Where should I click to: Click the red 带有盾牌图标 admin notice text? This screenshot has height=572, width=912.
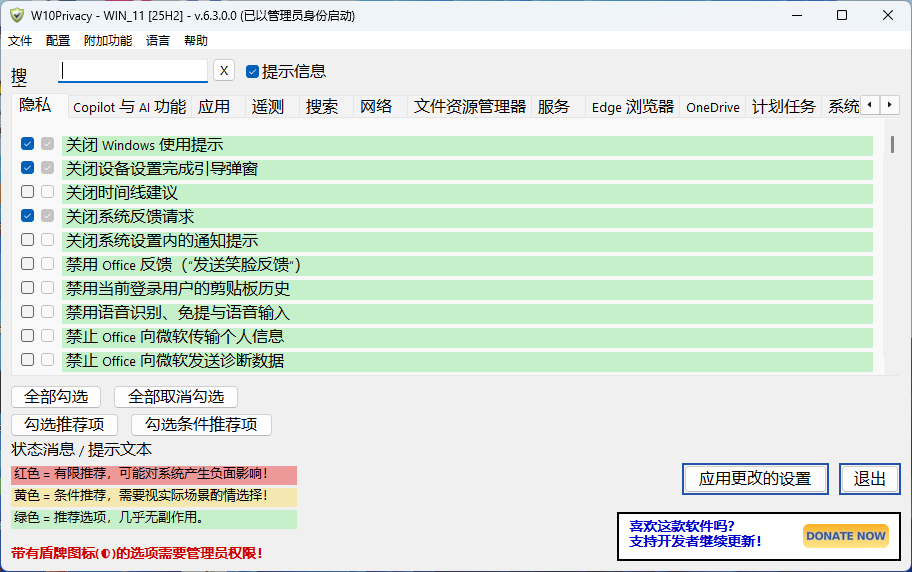pyautogui.click(x=137, y=553)
